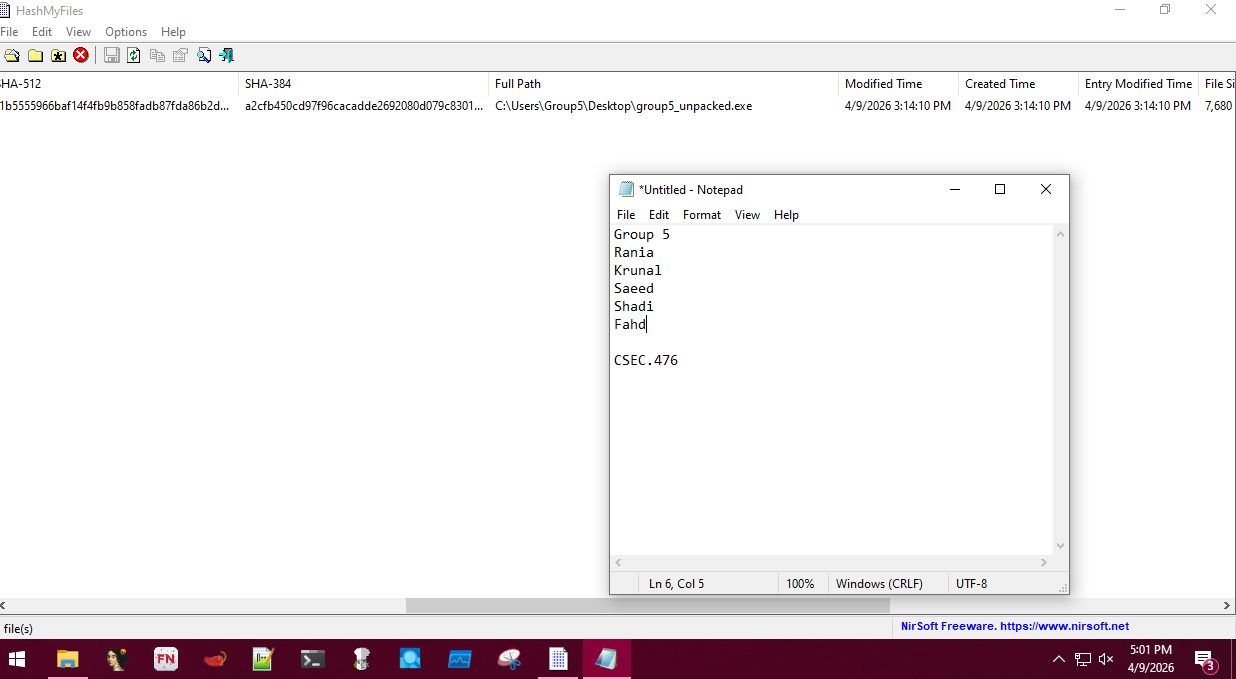Place cursor on the 'Group 5' line

[642, 235]
